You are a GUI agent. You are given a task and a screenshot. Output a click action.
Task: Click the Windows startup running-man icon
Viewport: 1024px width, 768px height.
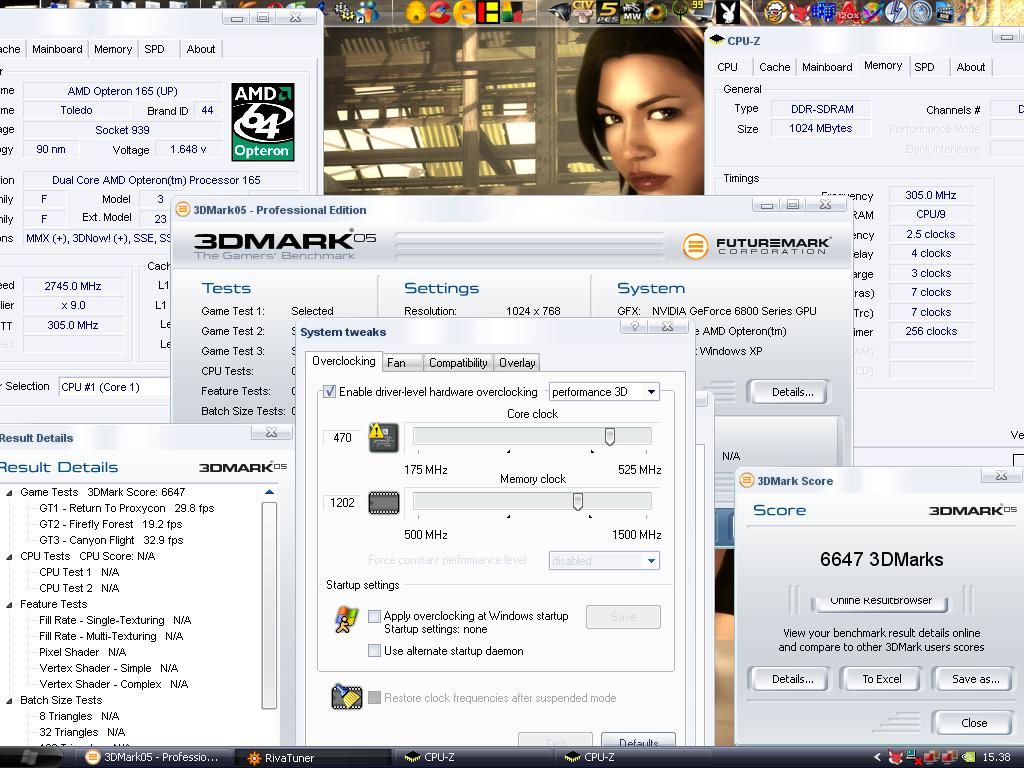(x=346, y=620)
